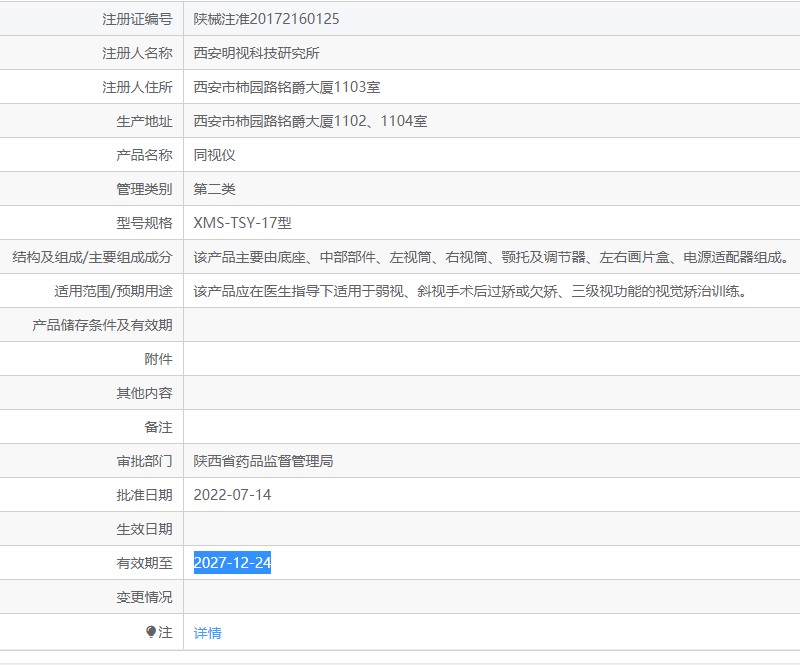Click the management category value 第二类
Screen dimensions: 800x665
214,189
